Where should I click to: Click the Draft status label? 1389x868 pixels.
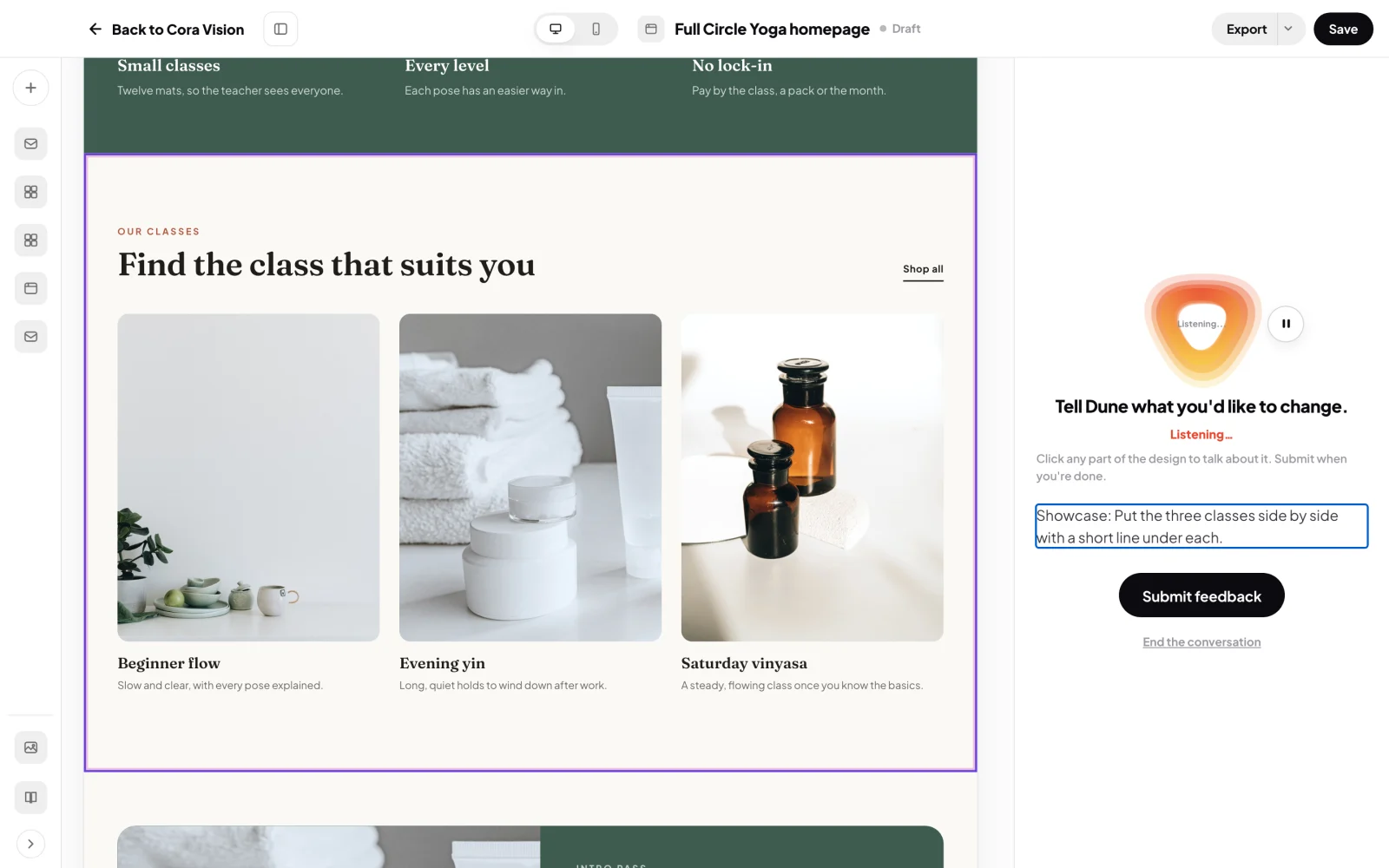[905, 29]
